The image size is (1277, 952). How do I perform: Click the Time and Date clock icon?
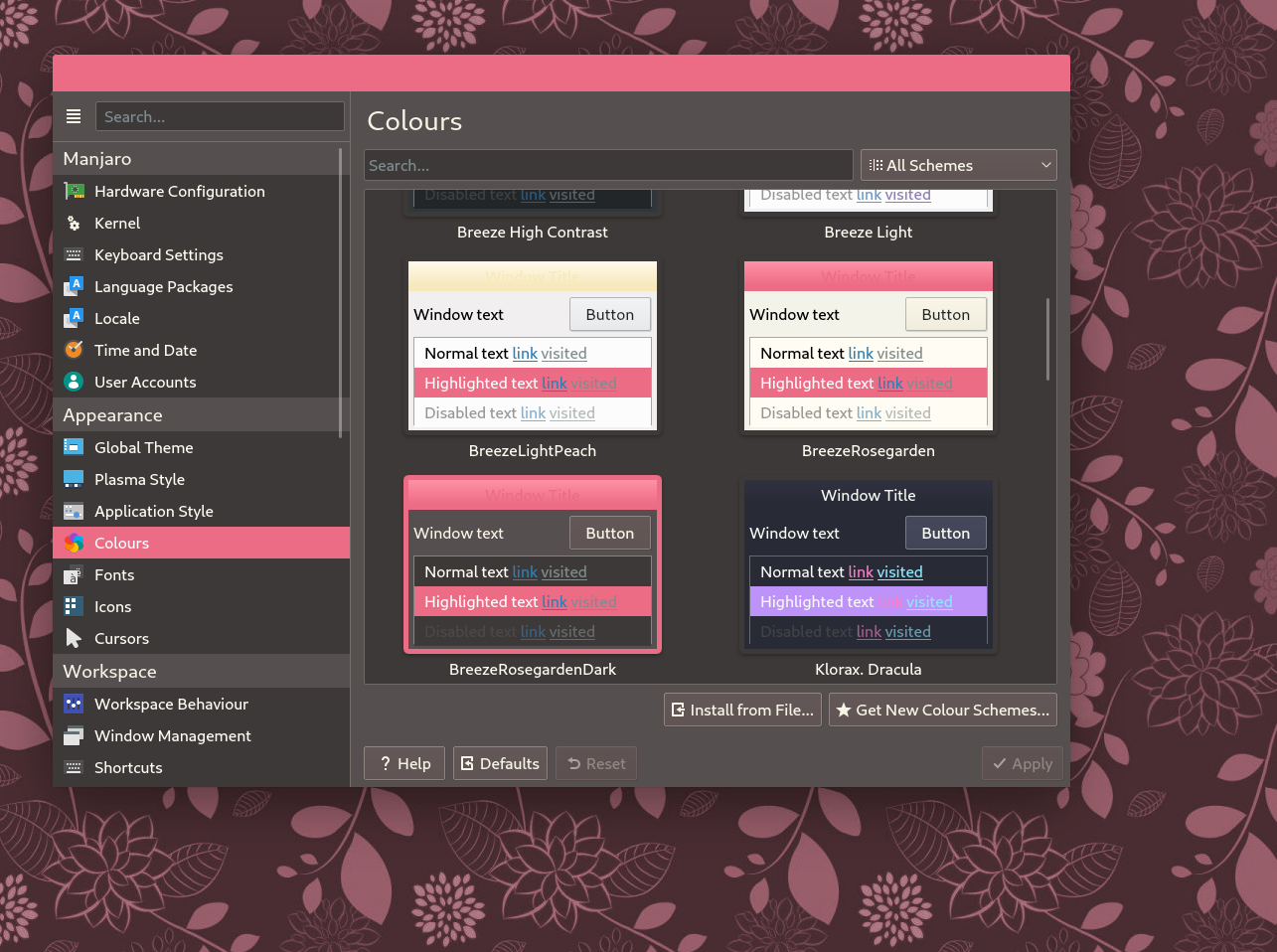(74, 350)
